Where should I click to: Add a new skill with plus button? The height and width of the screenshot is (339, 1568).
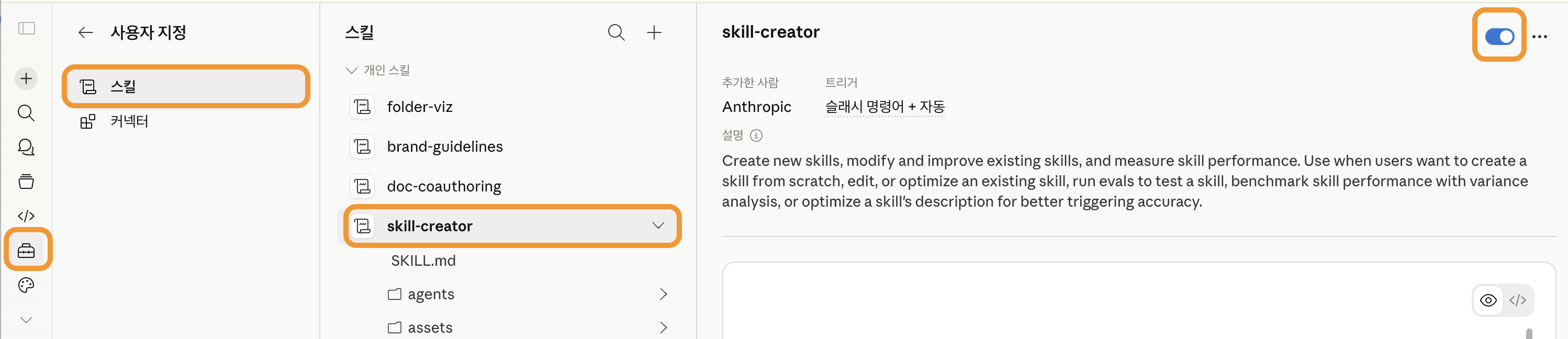pos(654,33)
